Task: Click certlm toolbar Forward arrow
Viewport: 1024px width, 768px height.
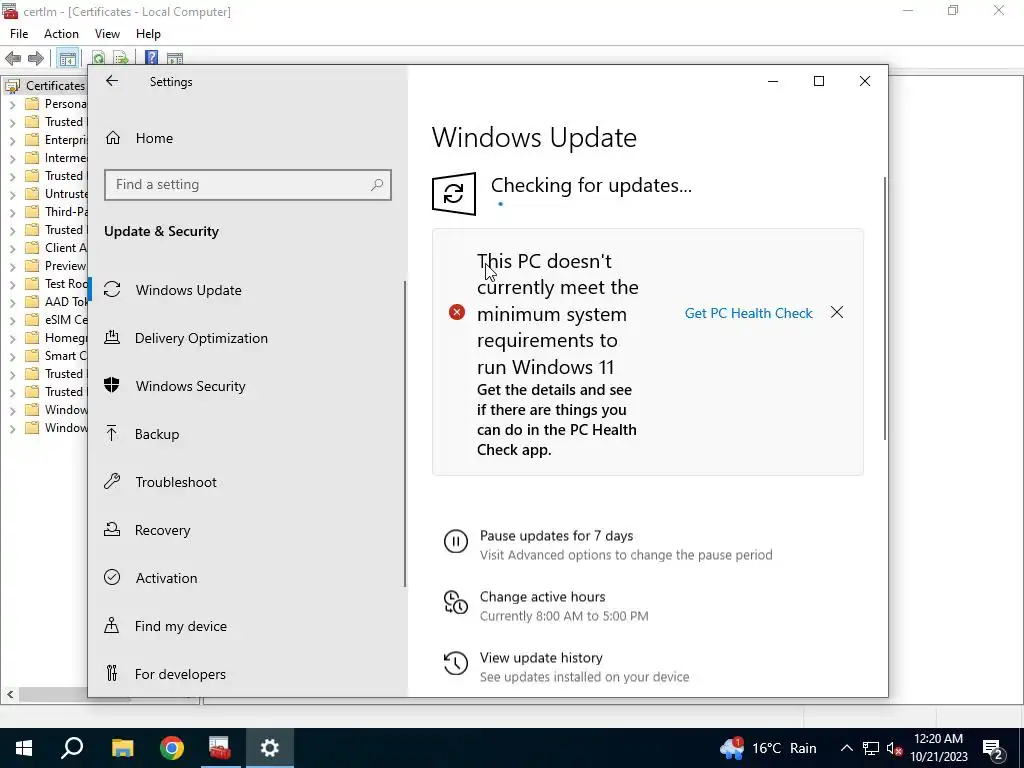Action: (x=36, y=58)
